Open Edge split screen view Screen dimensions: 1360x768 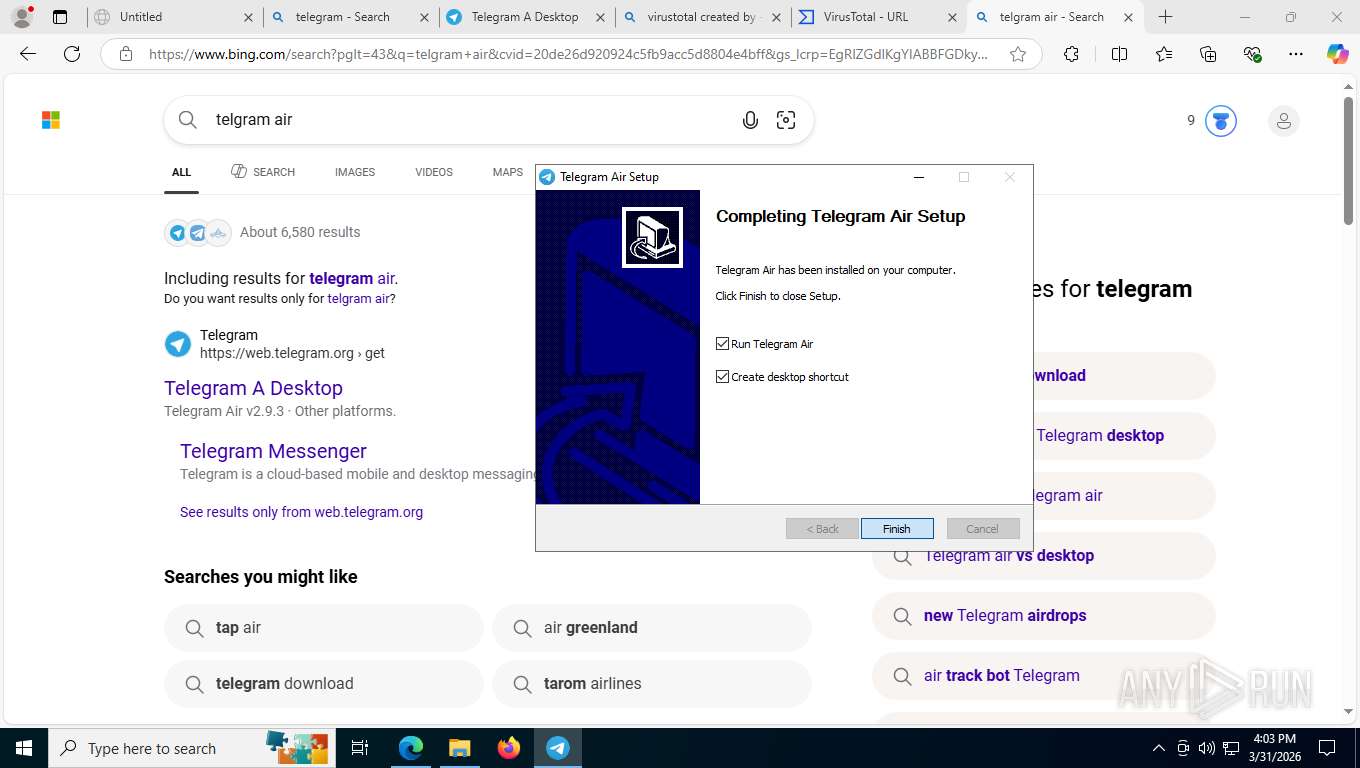click(x=1119, y=54)
